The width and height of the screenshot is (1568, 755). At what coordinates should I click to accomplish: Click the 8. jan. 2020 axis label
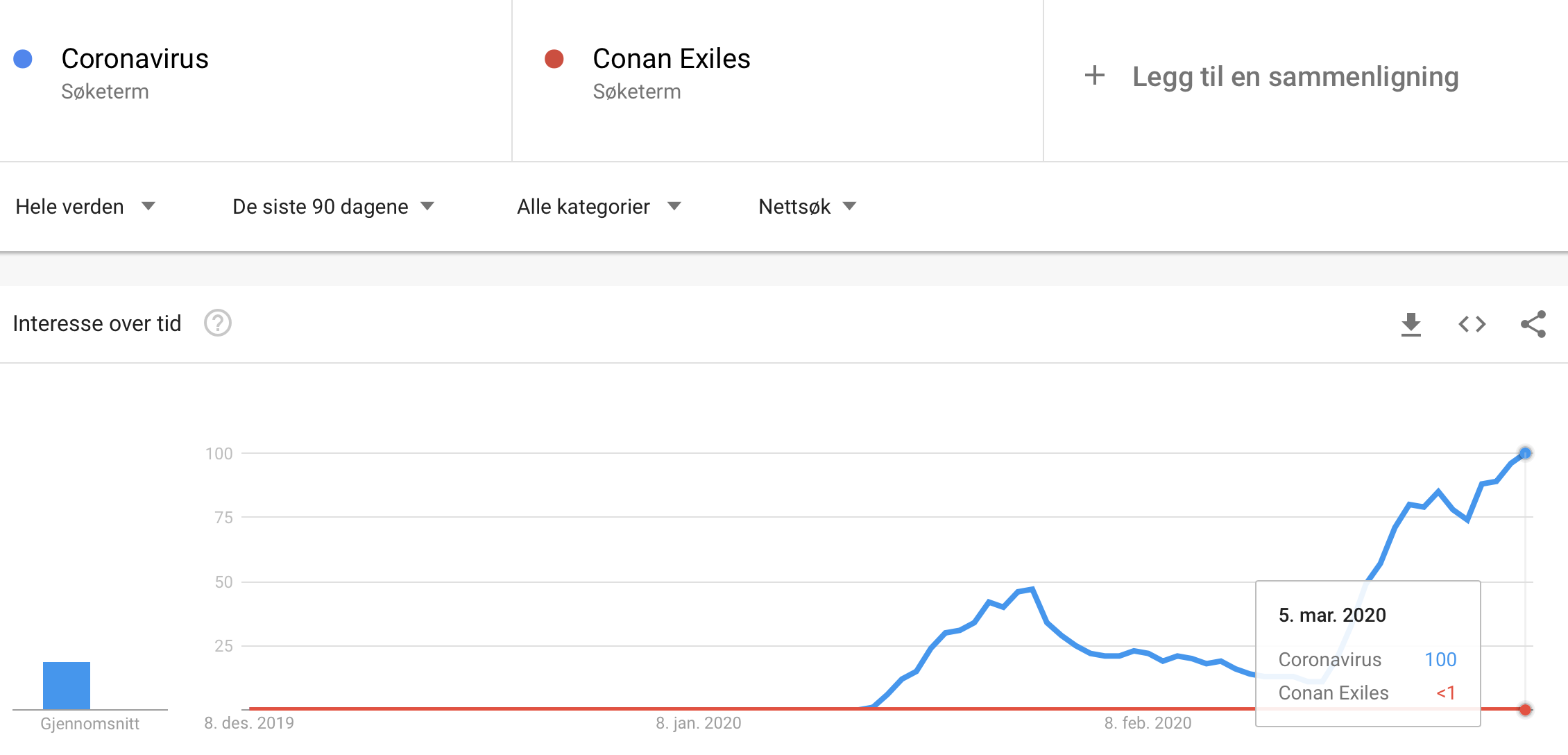(699, 723)
